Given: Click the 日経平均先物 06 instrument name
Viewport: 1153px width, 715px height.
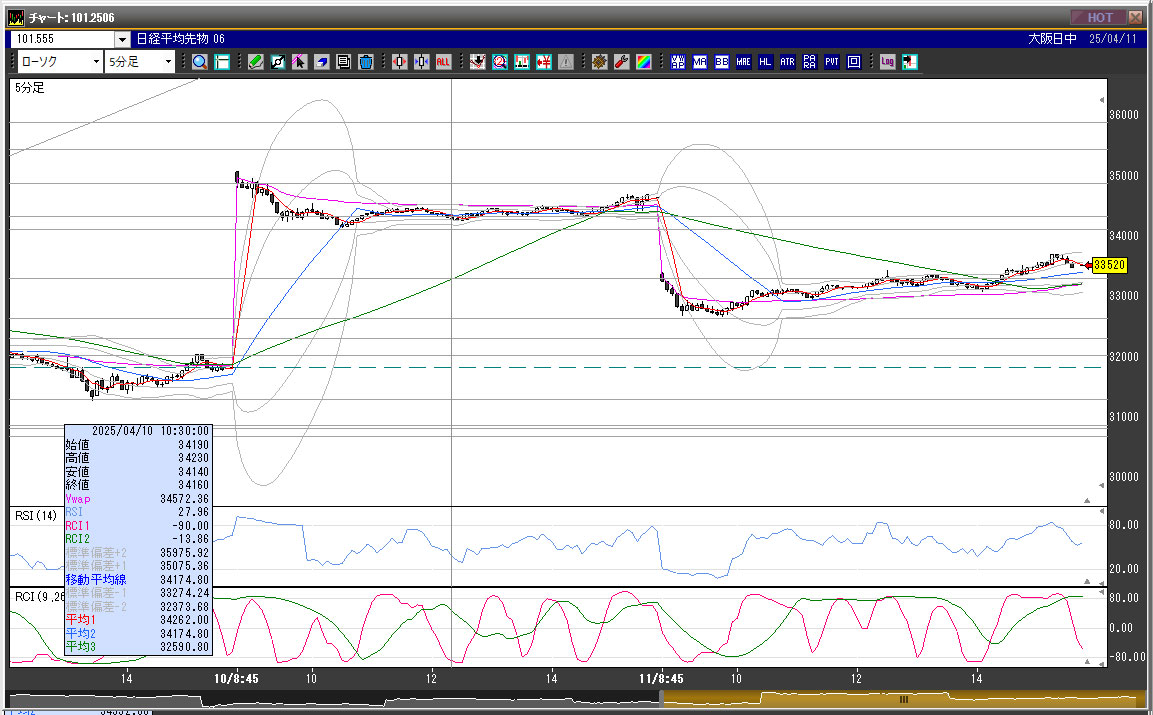Looking at the screenshot, I should click(x=181, y=38).
